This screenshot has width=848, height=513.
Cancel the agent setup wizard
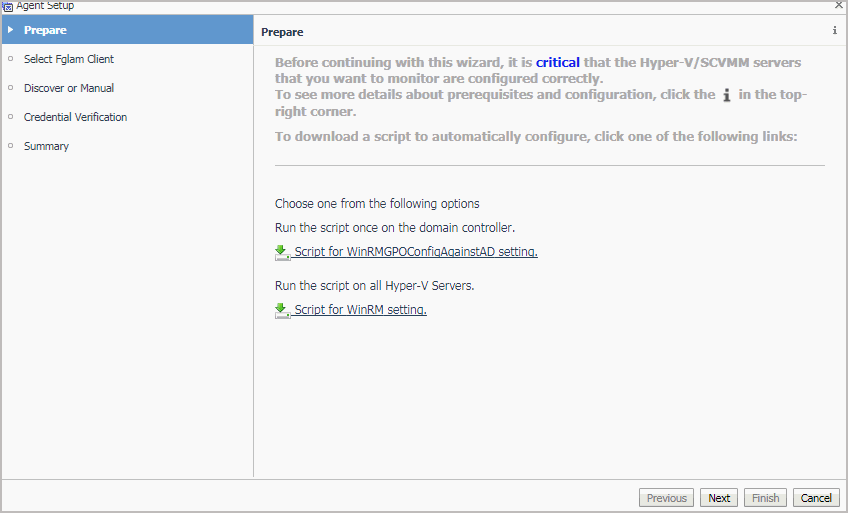[x=816, y=498]
